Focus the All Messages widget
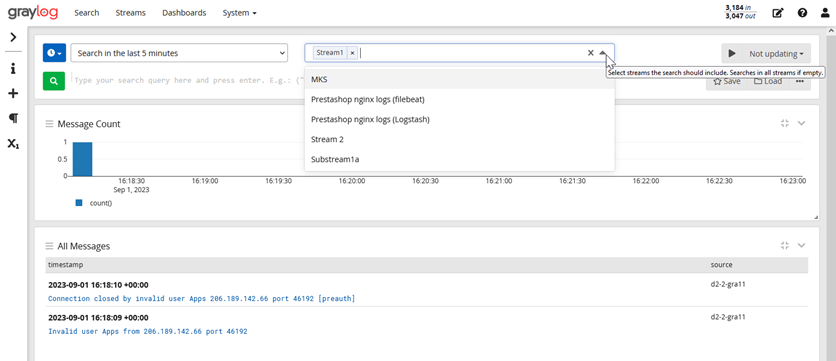This screenshot has width=836, height=361. point(784,245)
